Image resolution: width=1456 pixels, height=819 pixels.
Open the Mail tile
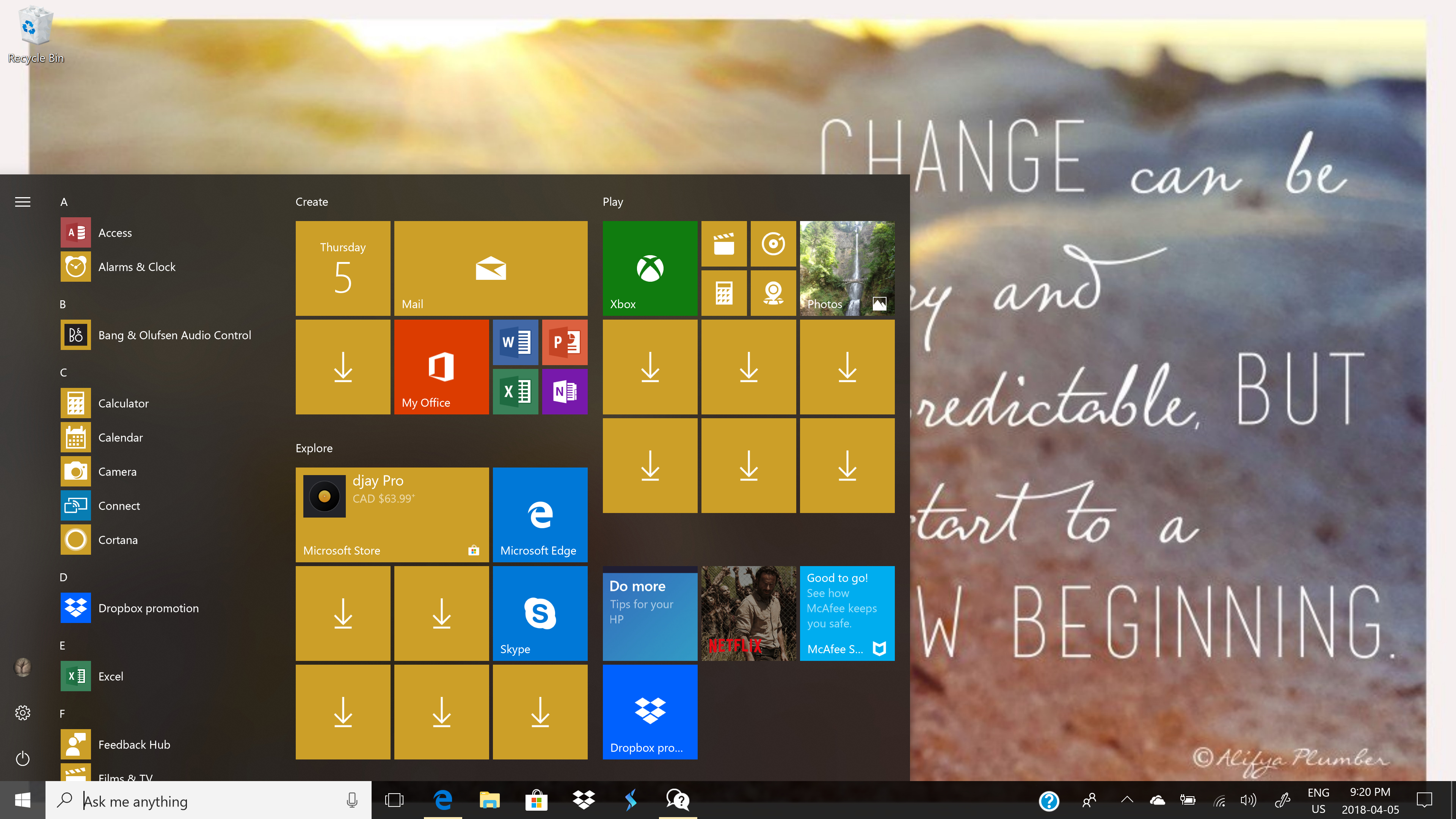[491, 268]
